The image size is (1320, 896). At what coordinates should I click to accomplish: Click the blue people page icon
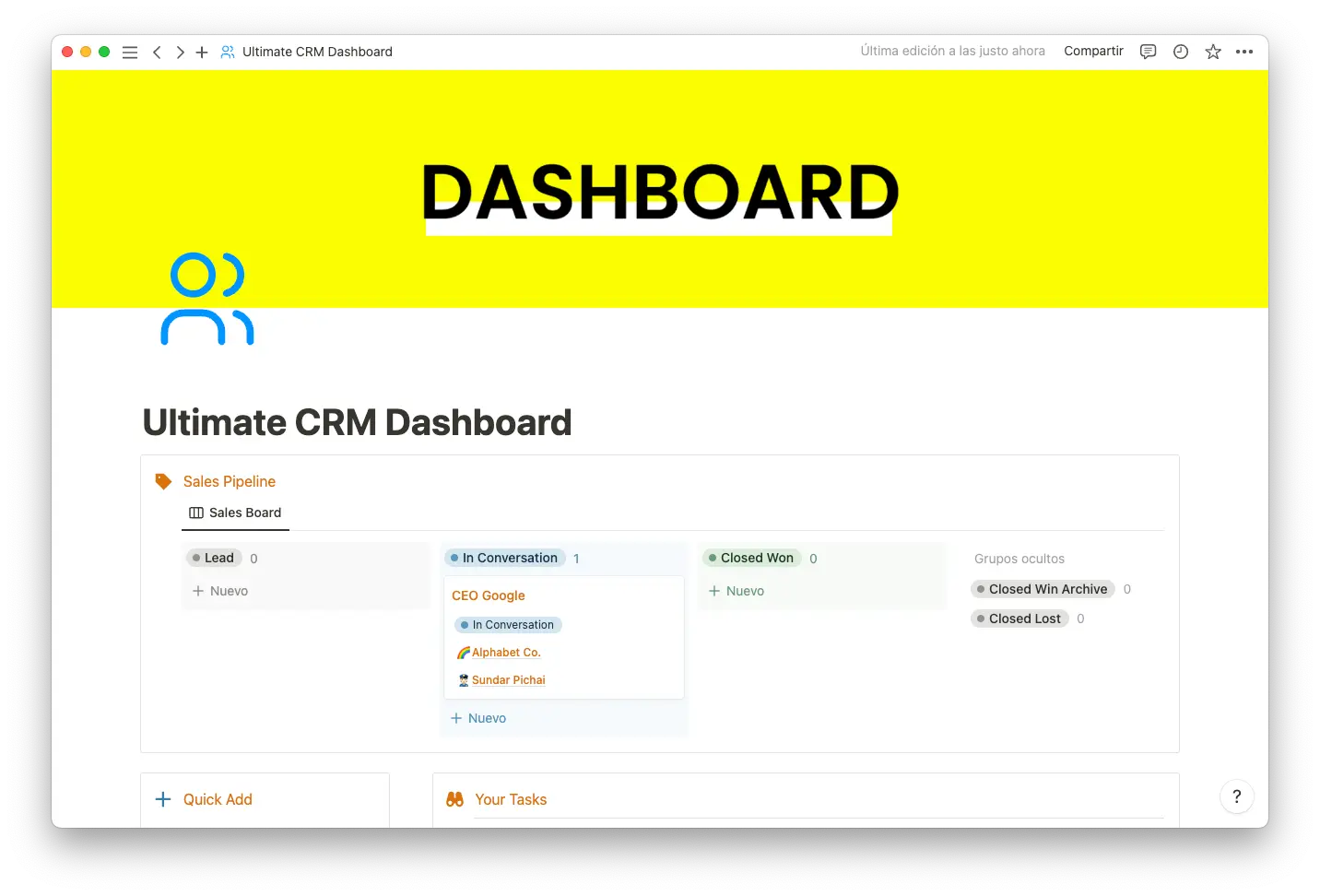[206, 300]
